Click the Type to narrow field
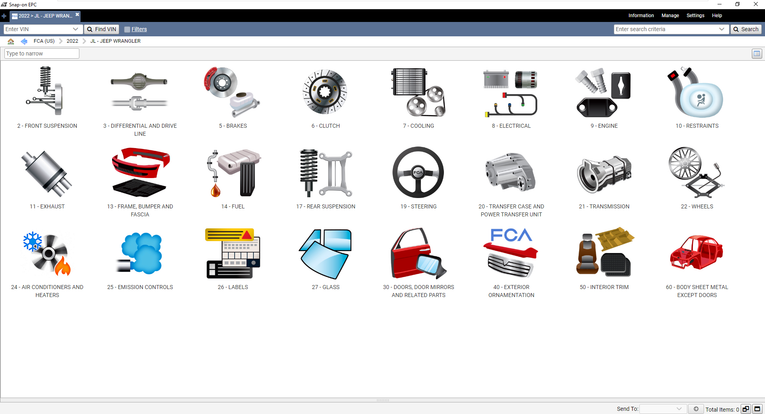This screenshot has height=414, width=765. click(x=42, y=53)
